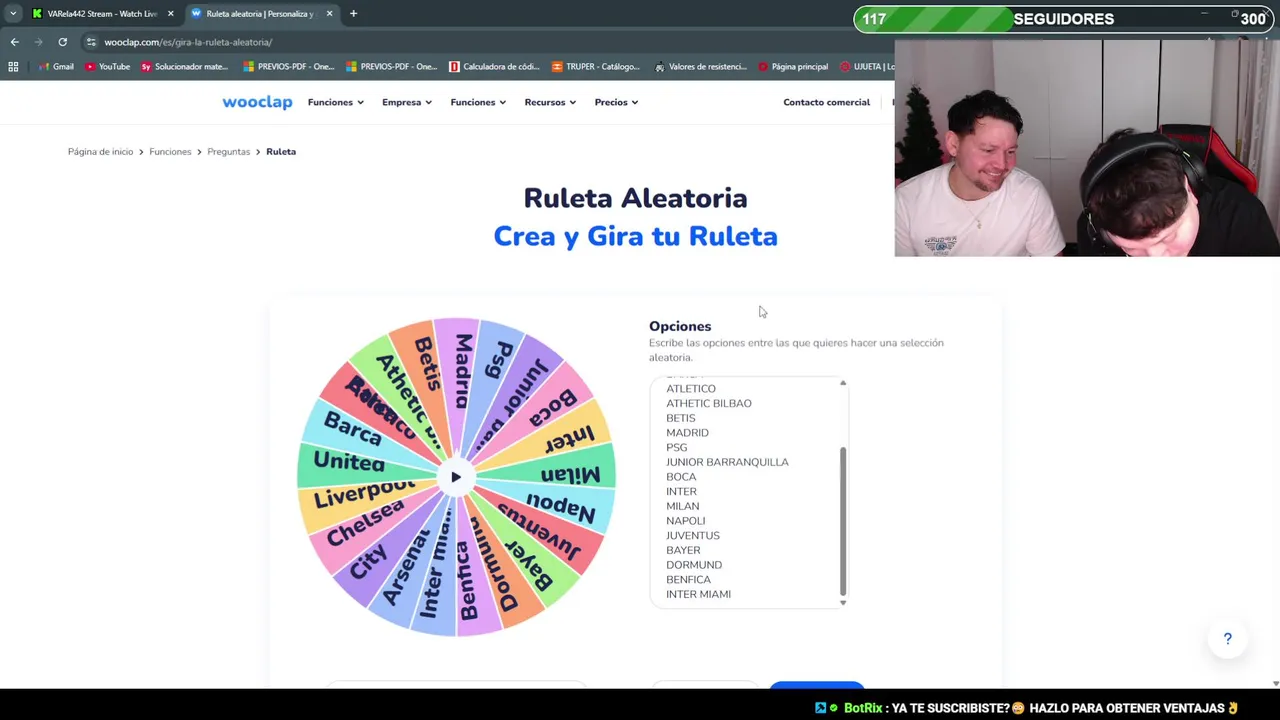Click the DORMUND option line
1280x720 pixels.
pos(694,565)
